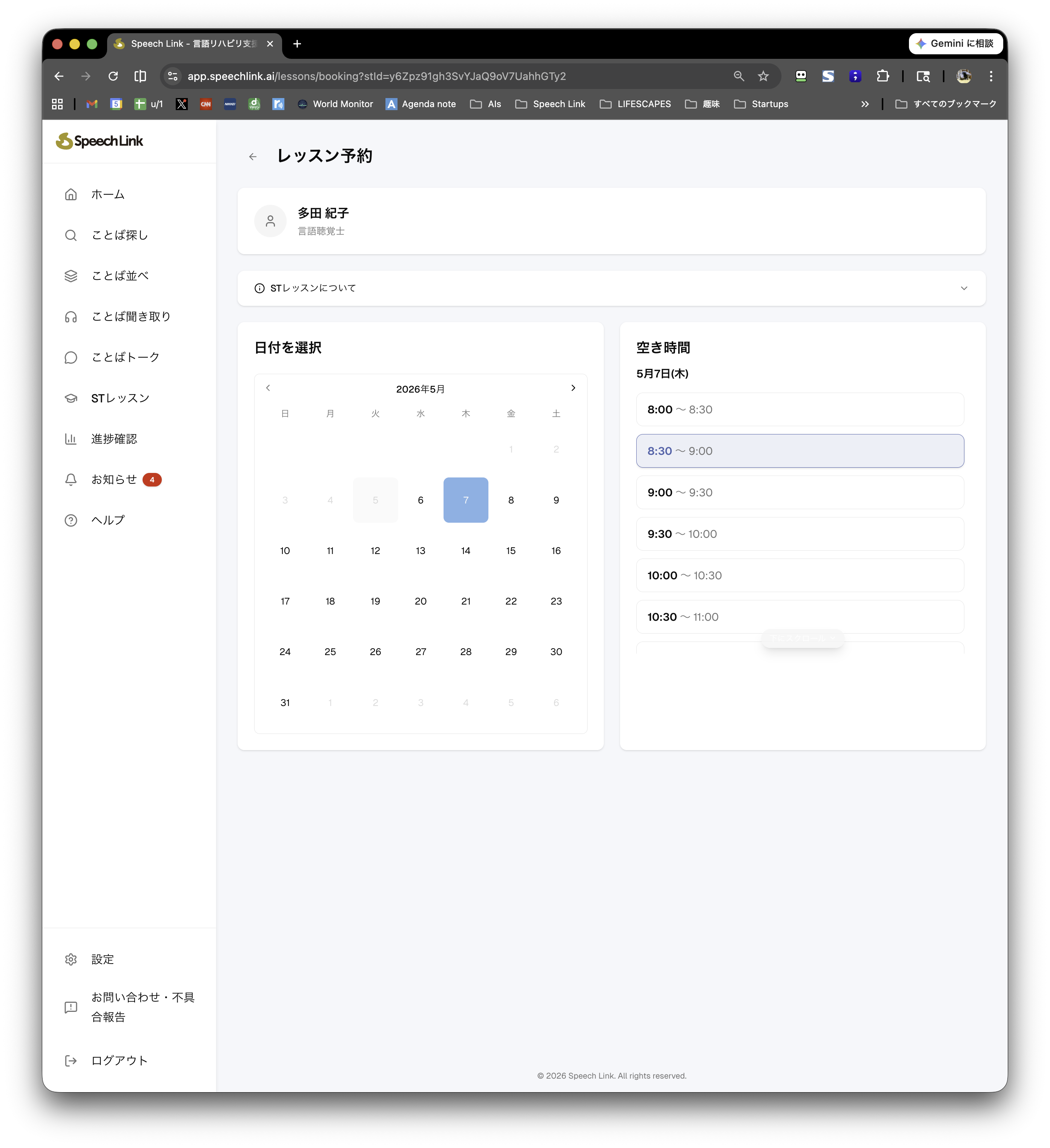Click the ログアウト exit icon

(71, 1060)
